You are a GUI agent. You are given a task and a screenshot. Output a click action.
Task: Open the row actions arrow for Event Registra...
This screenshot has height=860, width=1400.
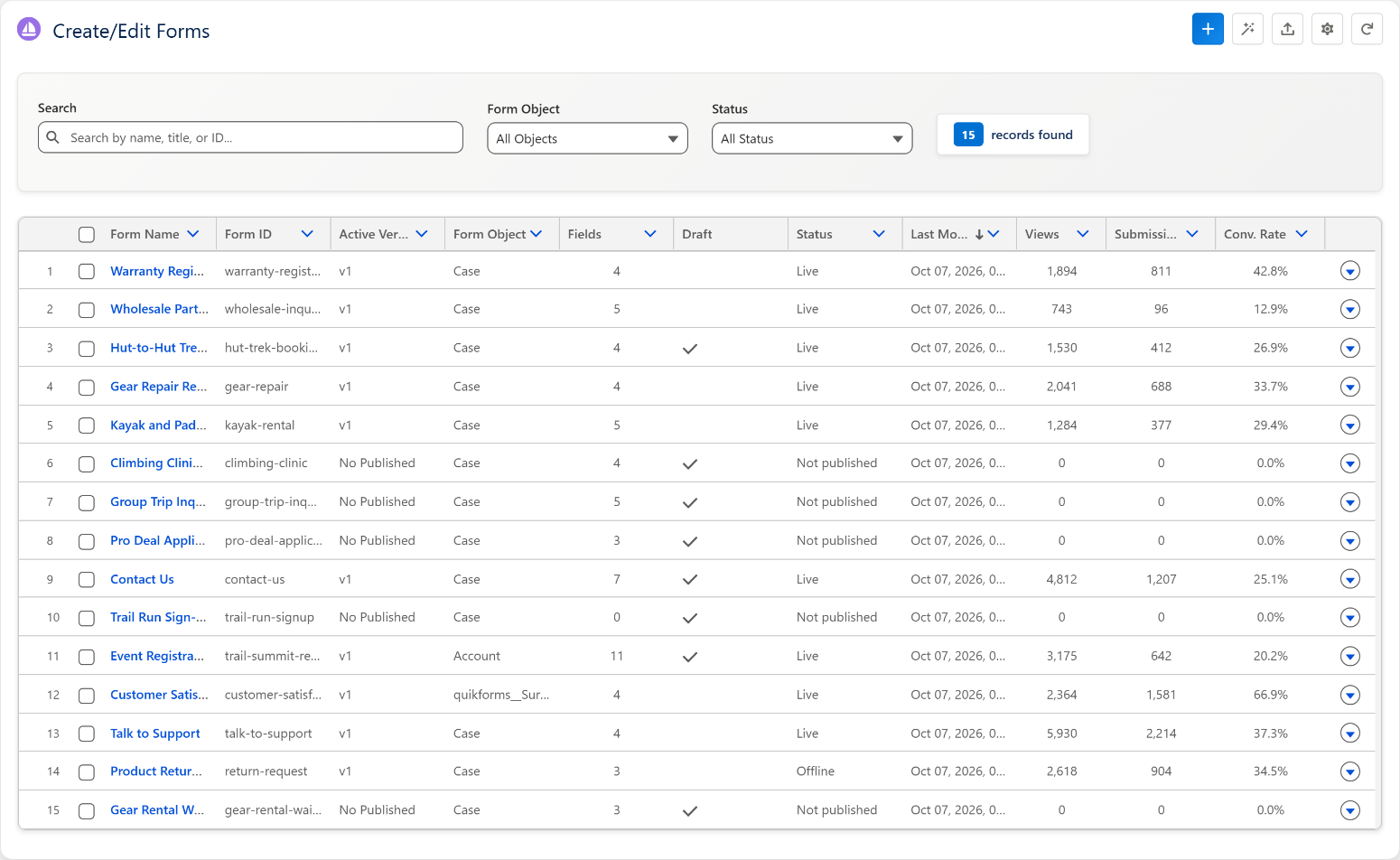click(1349, 656)
